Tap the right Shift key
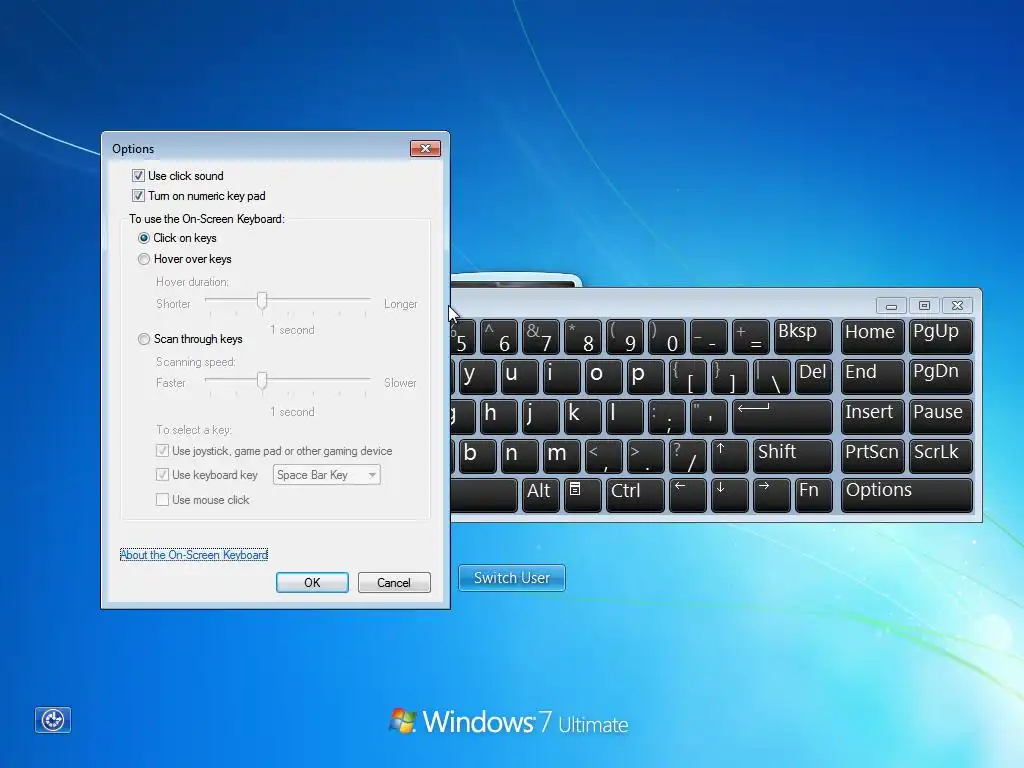Screen dimensions: 1024x768 coord(793,456)
